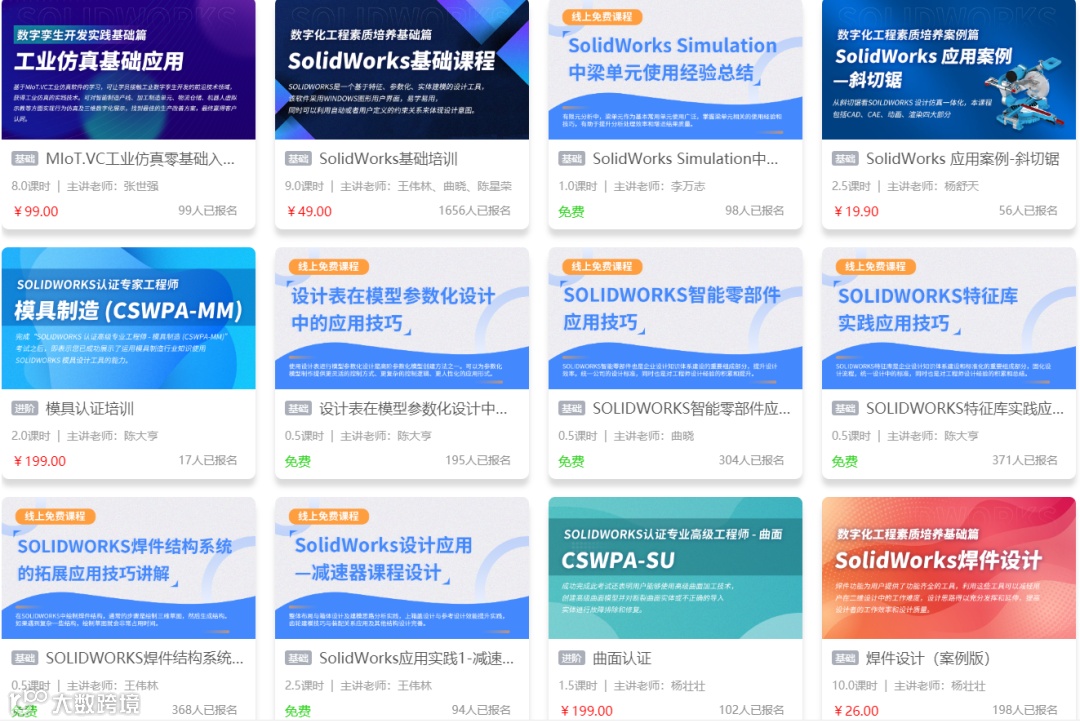Click the 线上免费课程 badge on 特征库 course
This screenshot has width=1080, height=723.
click(x=875, y=266)
